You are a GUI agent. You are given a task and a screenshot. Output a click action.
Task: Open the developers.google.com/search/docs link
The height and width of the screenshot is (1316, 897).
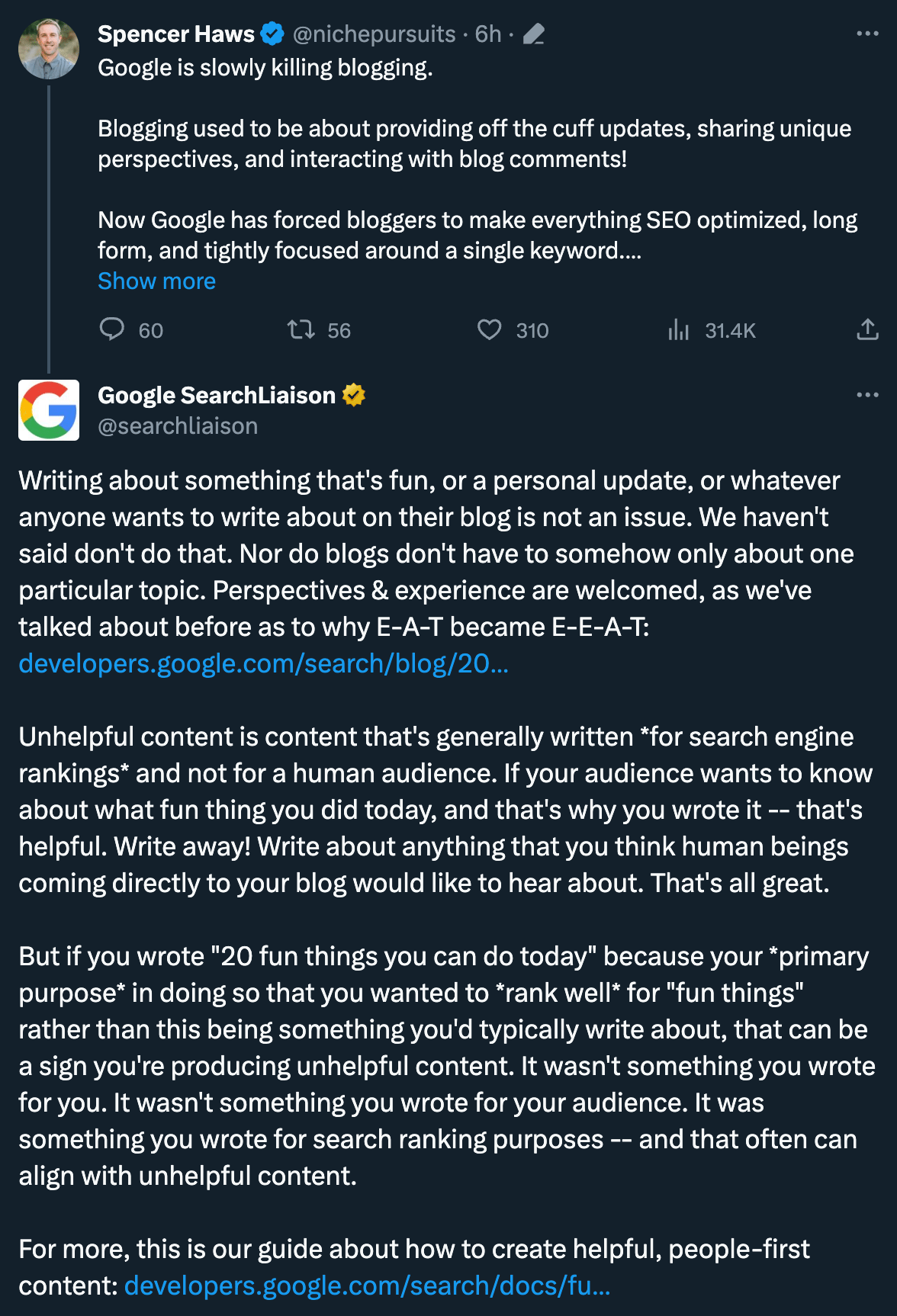click(x=367, y=1286)
